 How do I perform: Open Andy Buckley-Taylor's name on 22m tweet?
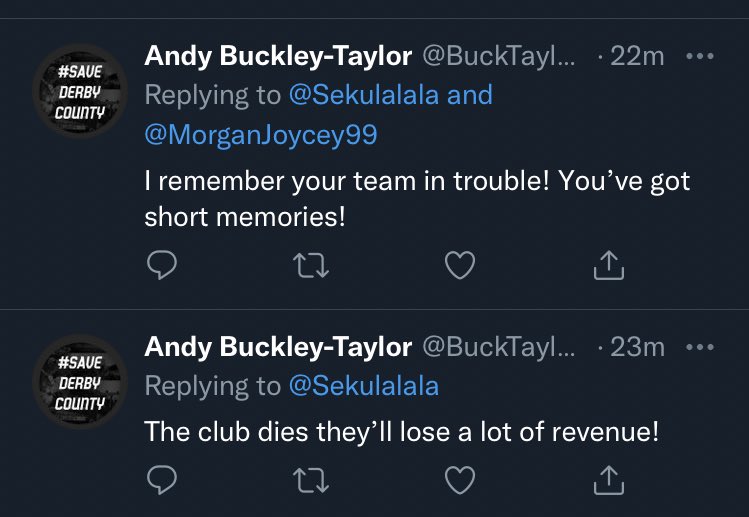(x=278, y=56)
